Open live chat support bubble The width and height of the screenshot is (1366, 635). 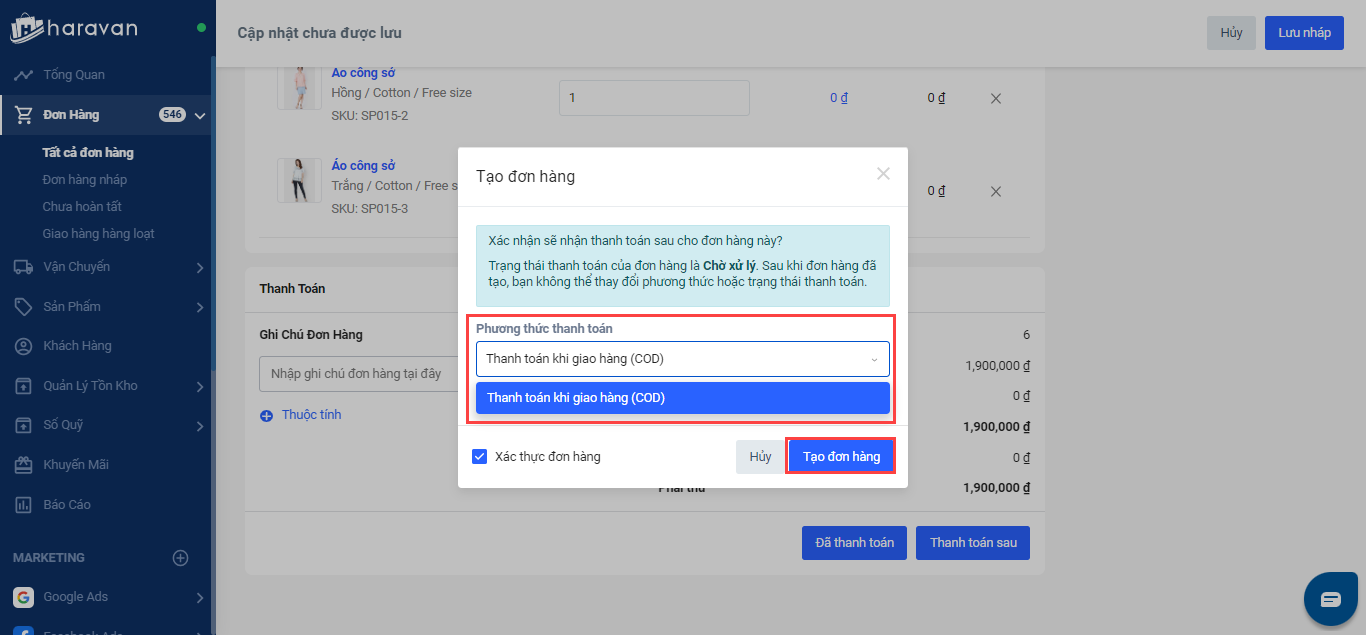point(1330,599)
